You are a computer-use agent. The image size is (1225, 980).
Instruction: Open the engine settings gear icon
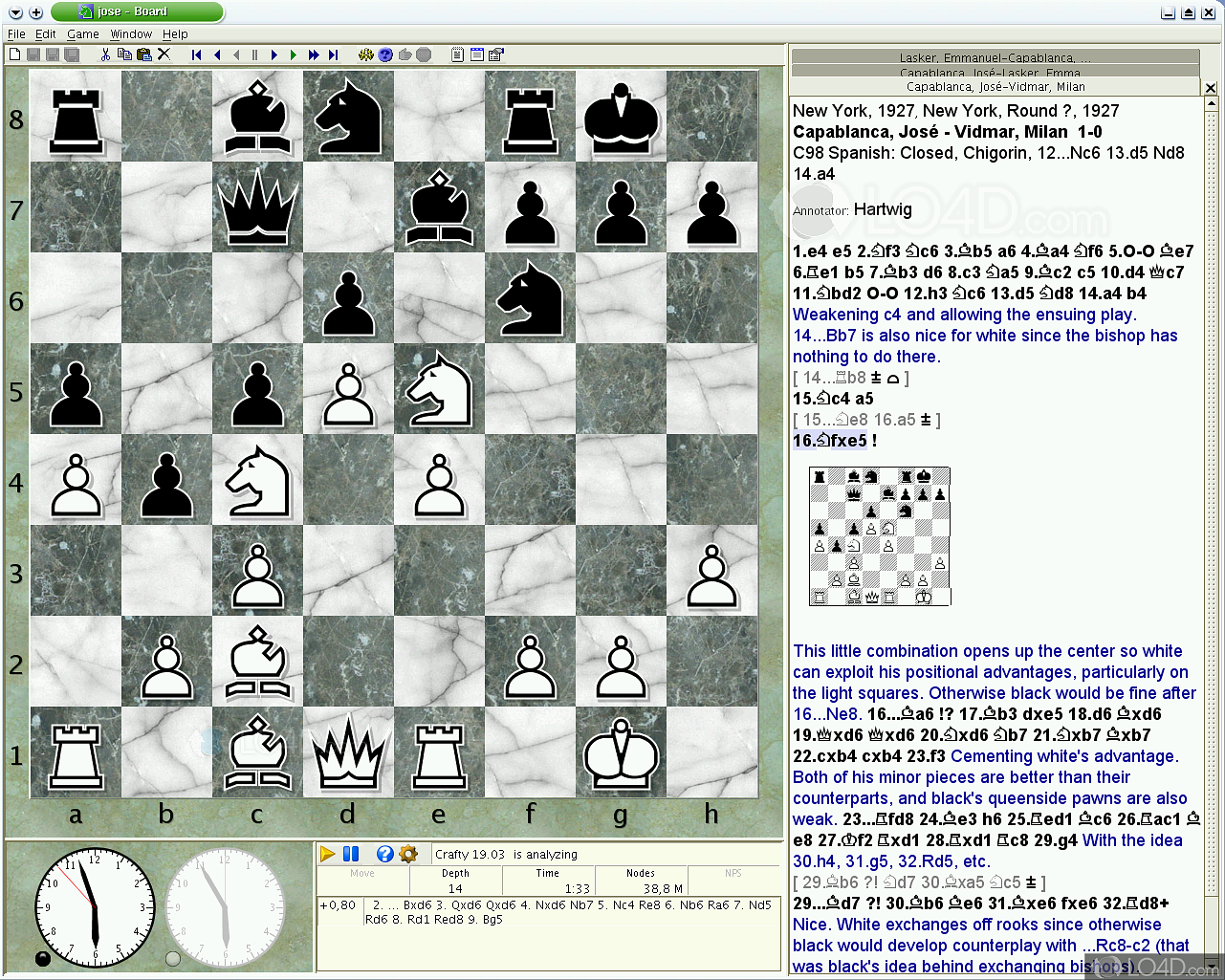tap(407, 854)
